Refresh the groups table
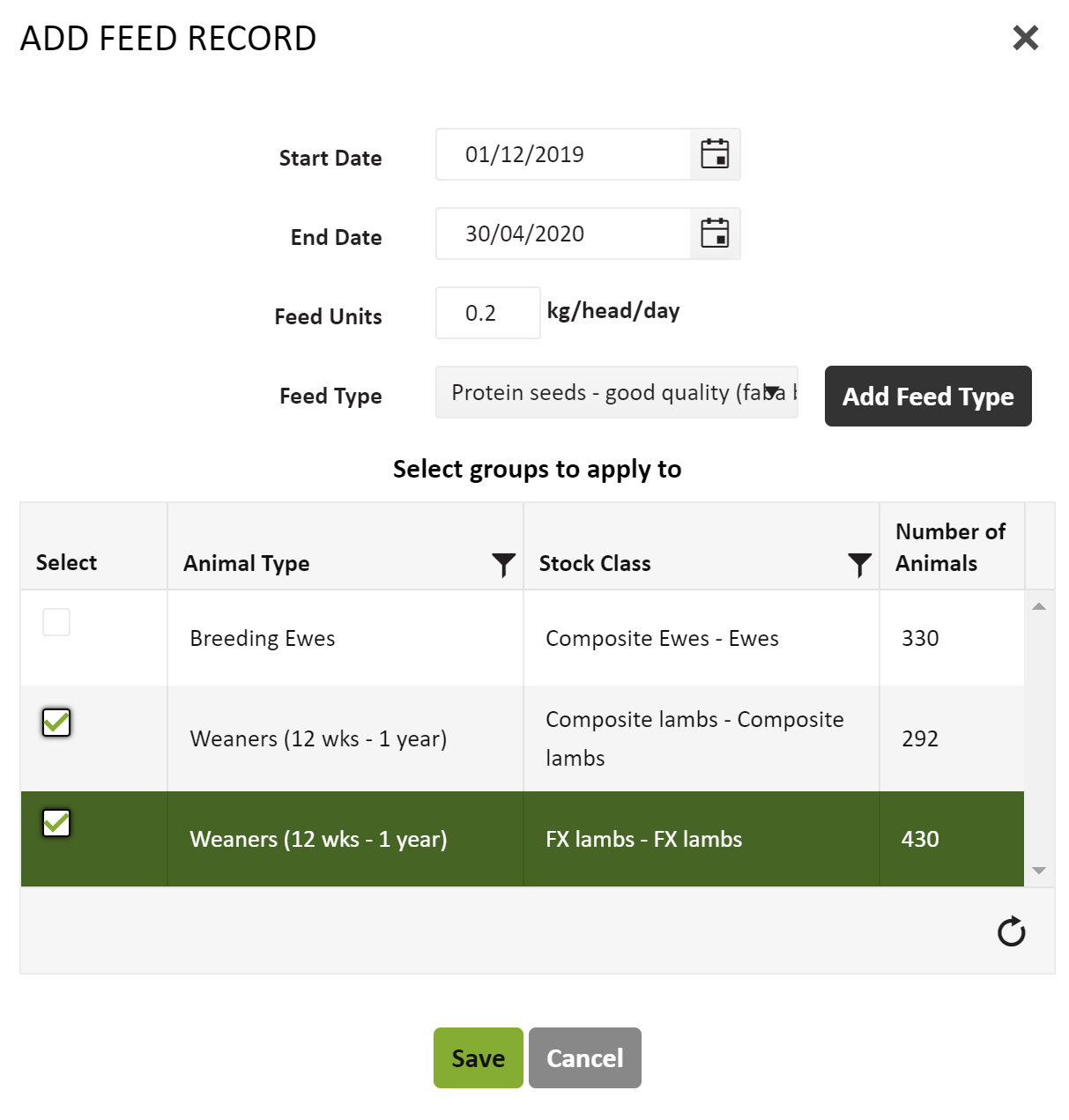This screenshot has width=1069, height=1120. click(x=1011, y=931)
